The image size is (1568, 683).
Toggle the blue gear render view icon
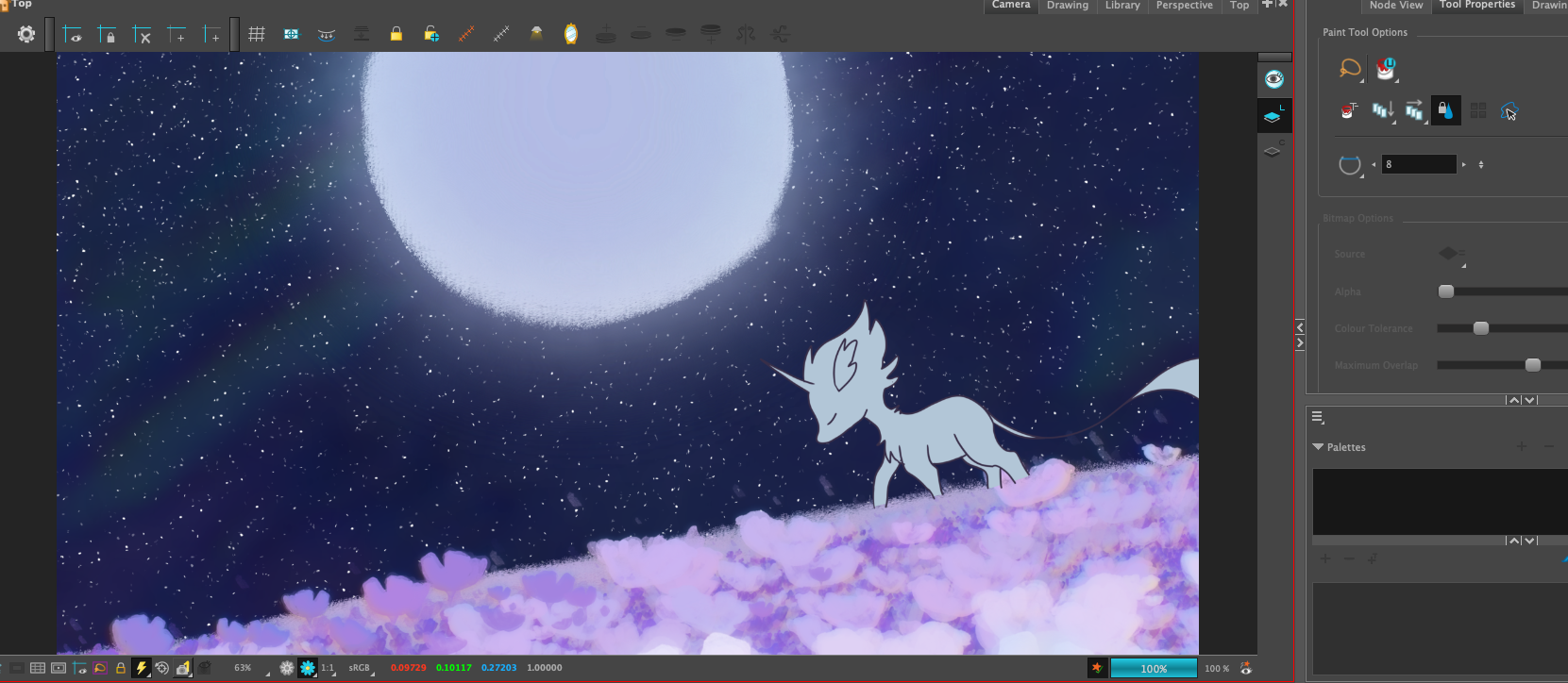click(308, 668)
